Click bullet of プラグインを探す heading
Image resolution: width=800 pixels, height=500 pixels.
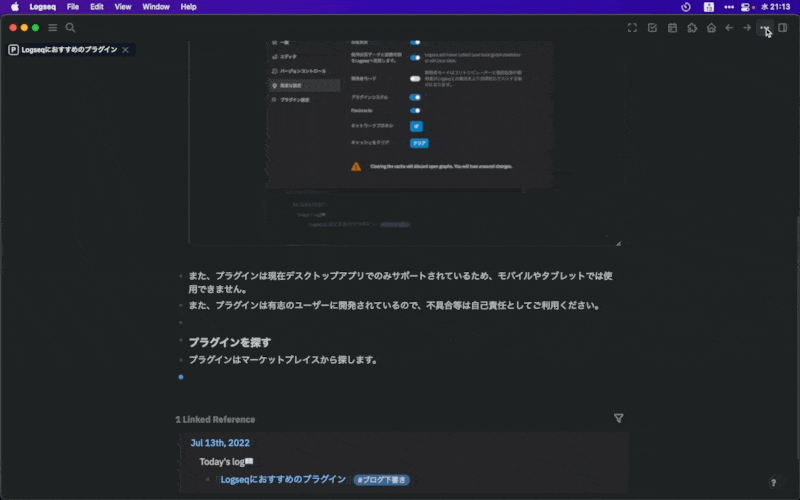click(x=181, y=340)
